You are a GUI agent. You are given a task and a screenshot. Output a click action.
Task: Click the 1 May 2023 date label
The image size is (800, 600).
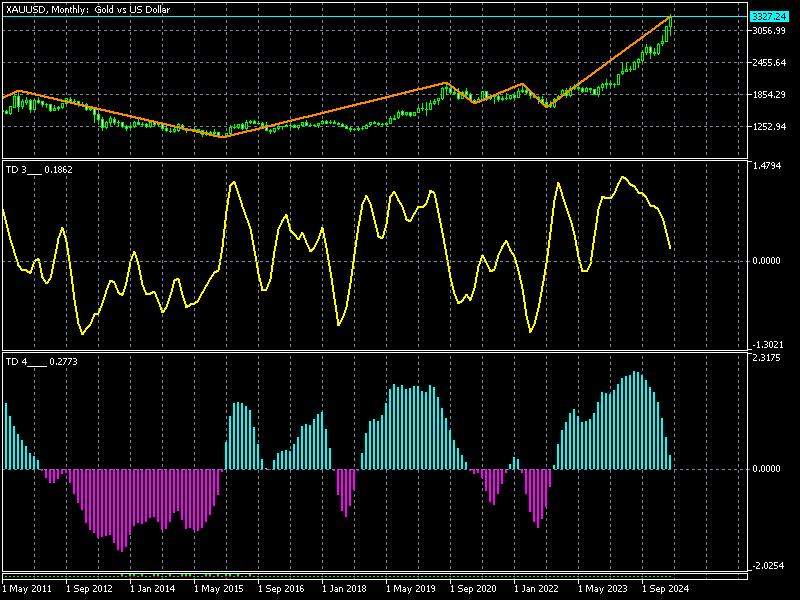[603, 589]
